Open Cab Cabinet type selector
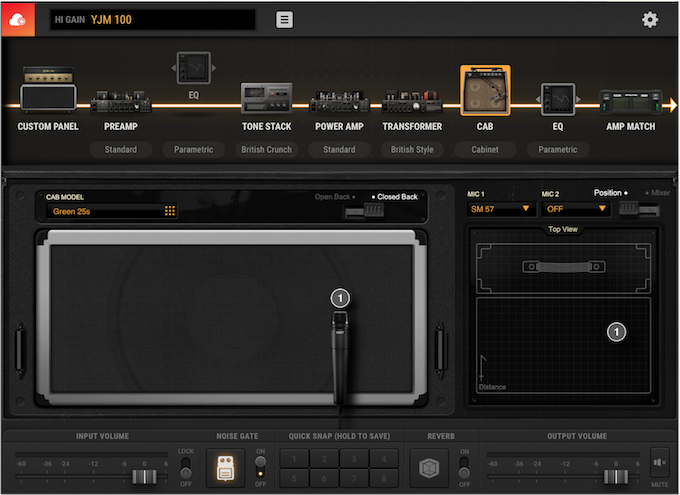680x495 pixels. (485, 150)
